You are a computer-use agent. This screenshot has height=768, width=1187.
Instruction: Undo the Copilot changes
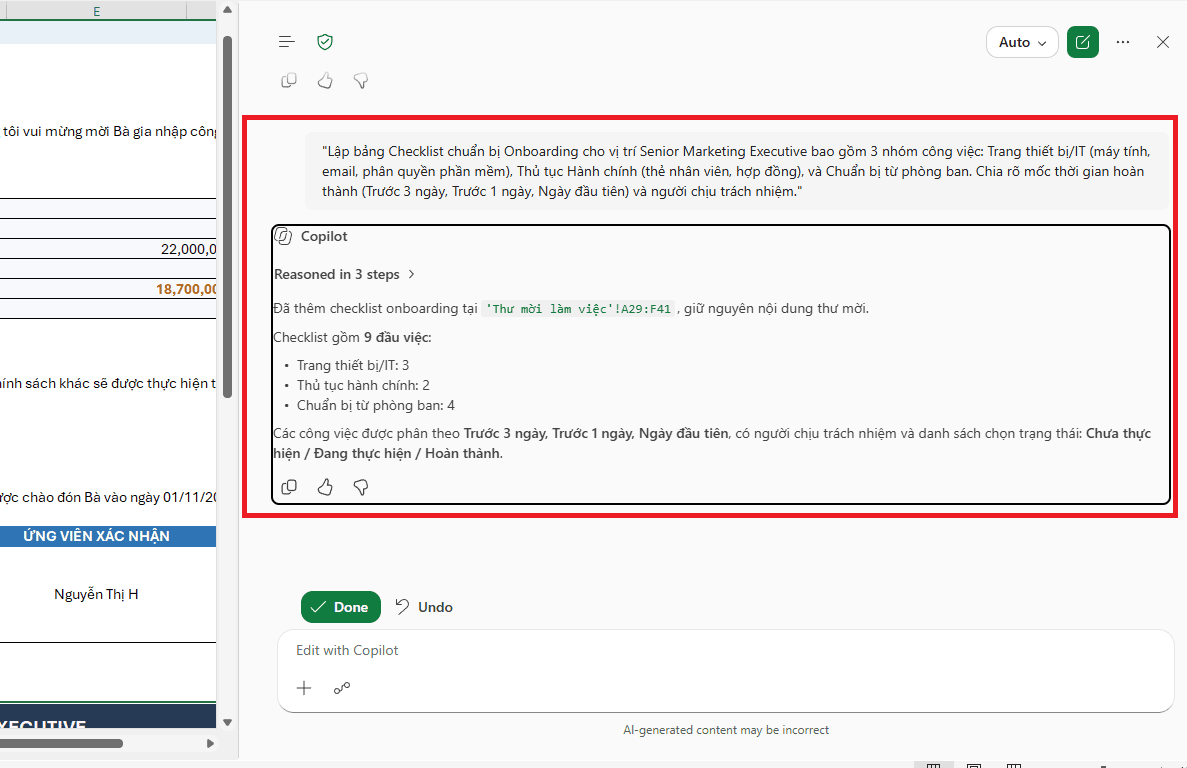coord(424,607)
